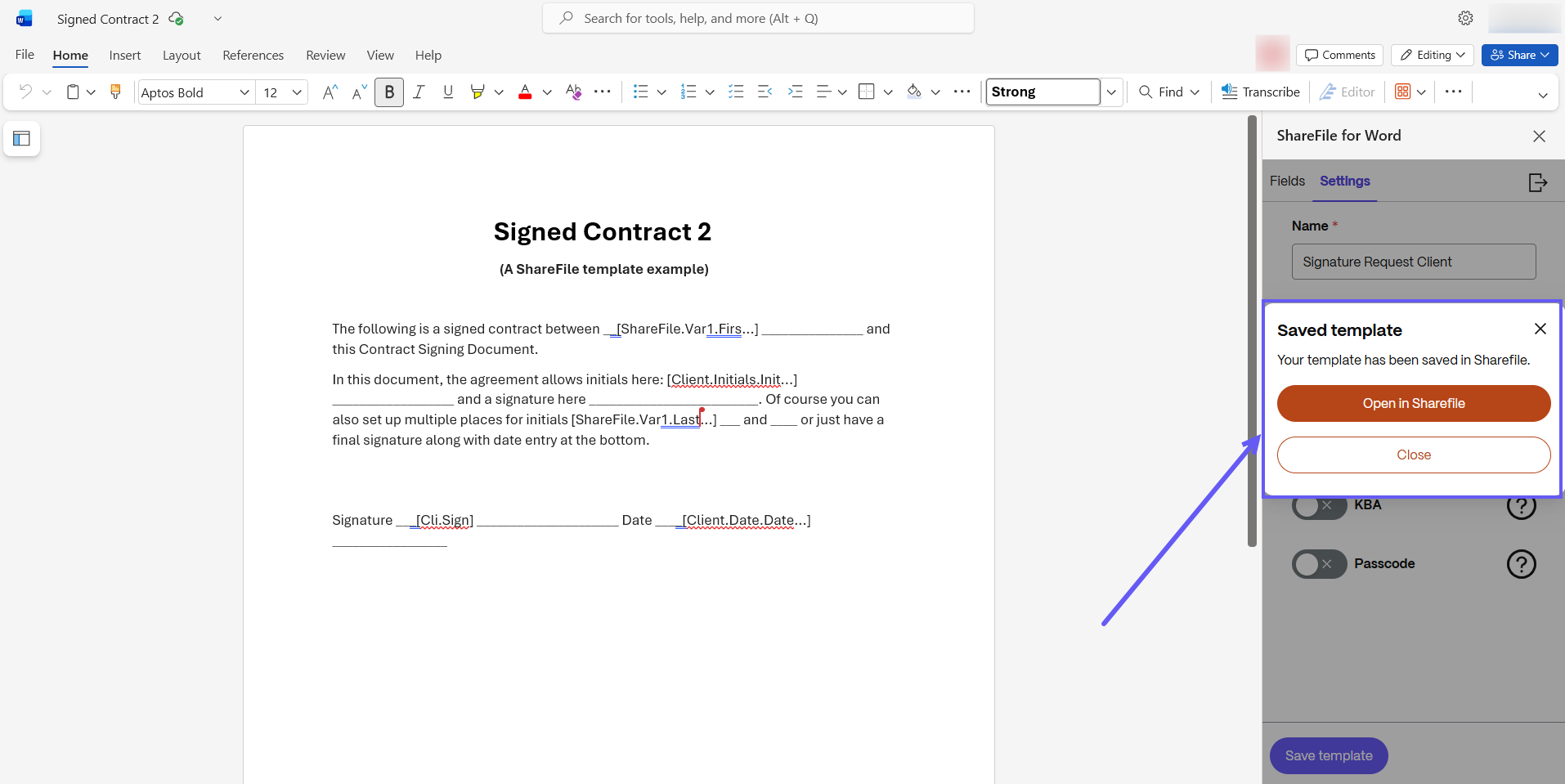The height and width of the screenshot is (784, 1565).
Task: Click the paragraph alignment icon
Action: click(x=824, y=92)
